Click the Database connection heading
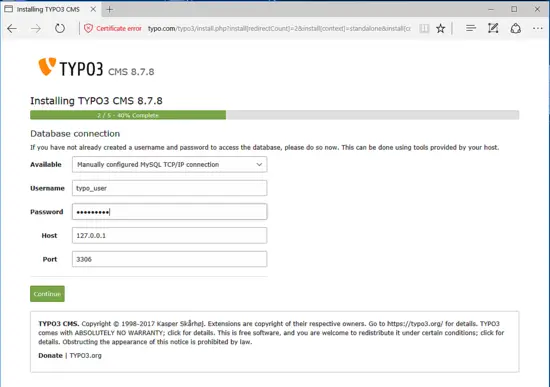The image size is (550, 387). [75, 134]
